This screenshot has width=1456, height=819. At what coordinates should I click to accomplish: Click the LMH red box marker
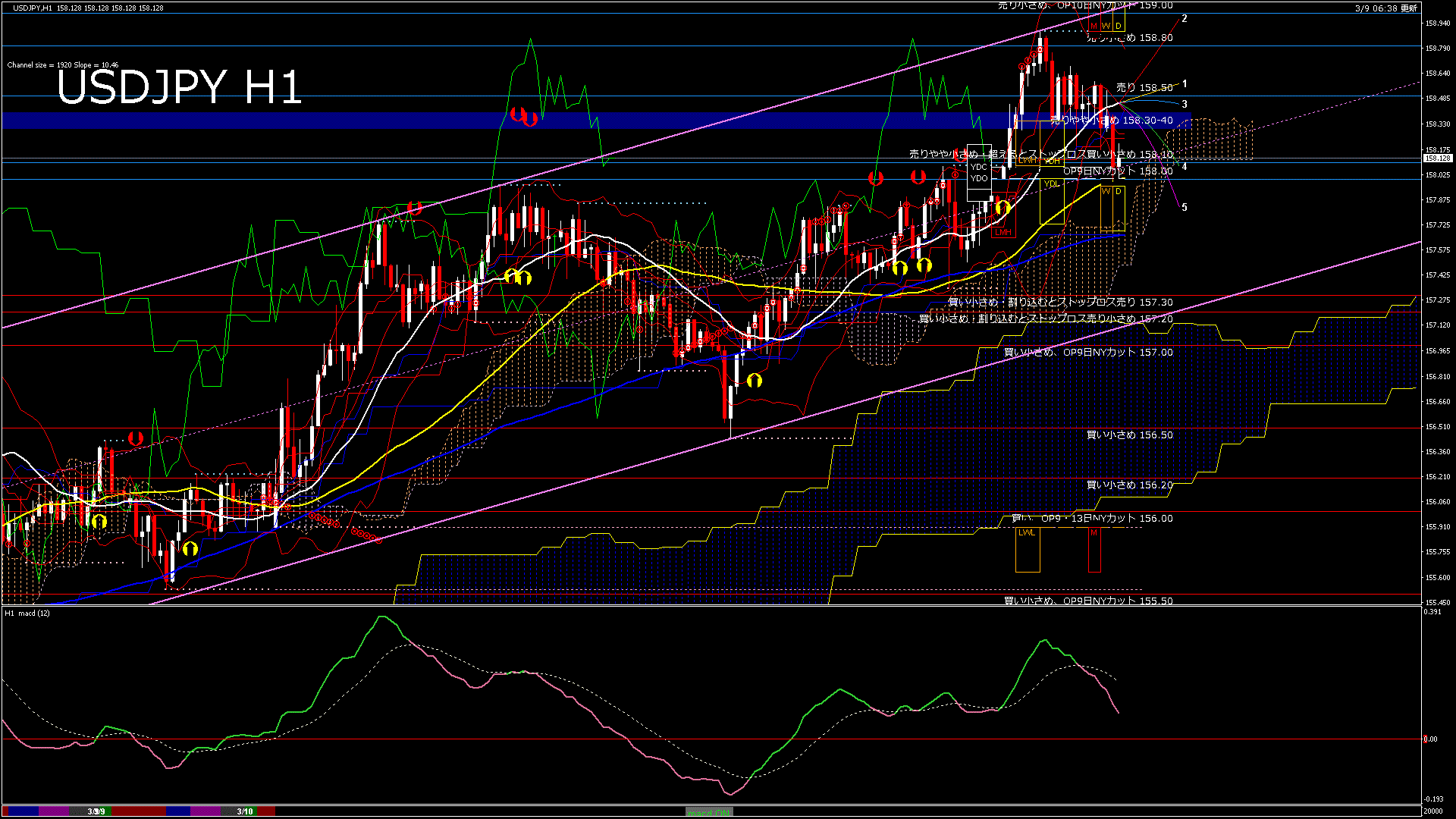(x=1003, y=232)
